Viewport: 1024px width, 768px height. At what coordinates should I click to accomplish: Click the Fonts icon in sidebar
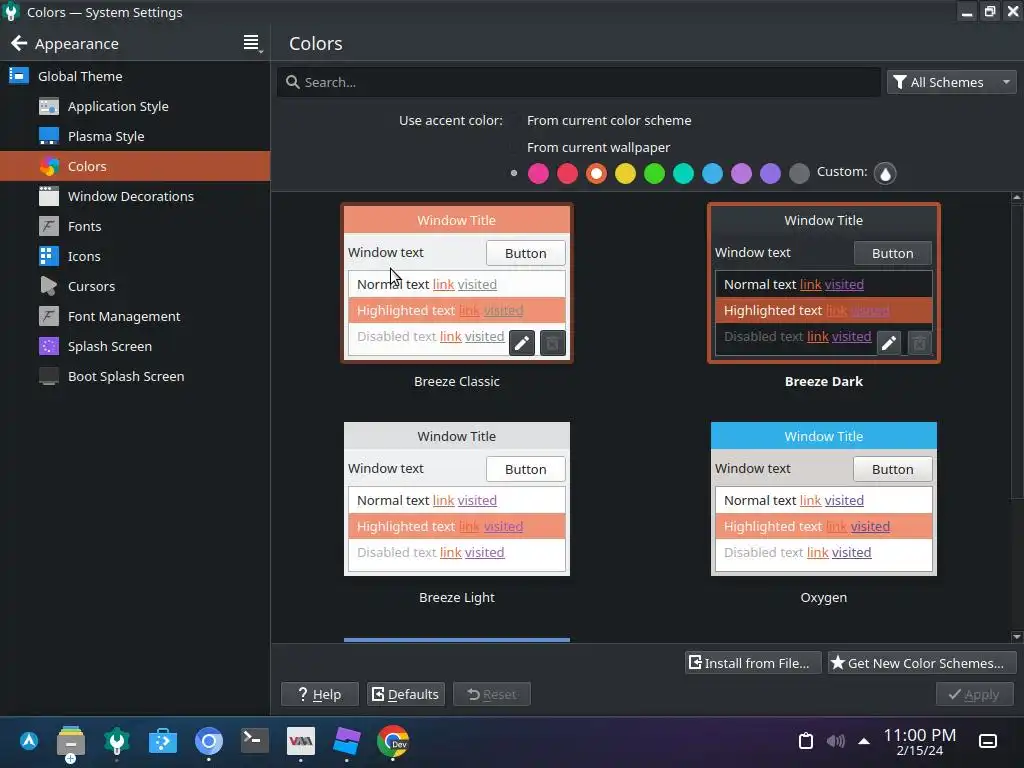click(x=48, y=226)
